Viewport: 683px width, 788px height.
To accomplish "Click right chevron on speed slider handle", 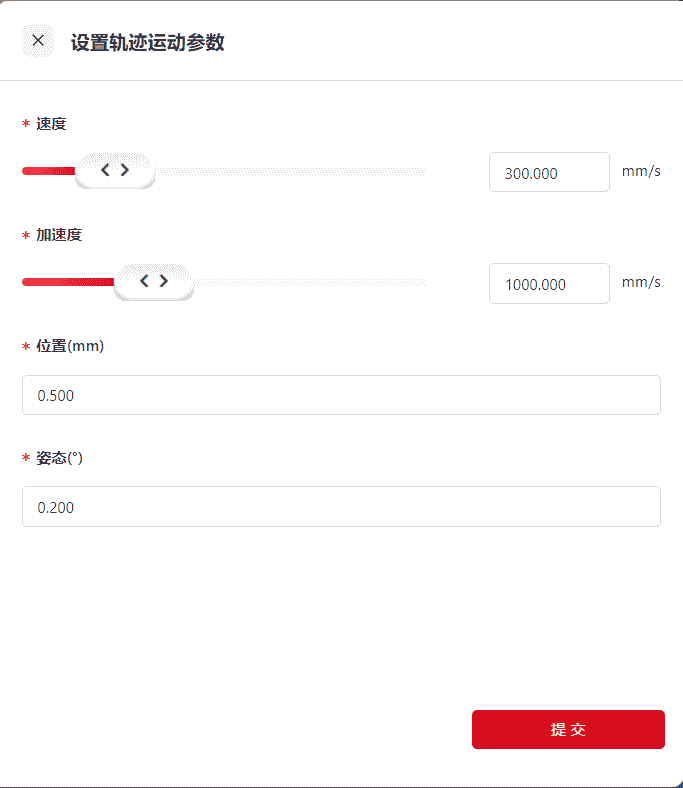I will (125, 170).
